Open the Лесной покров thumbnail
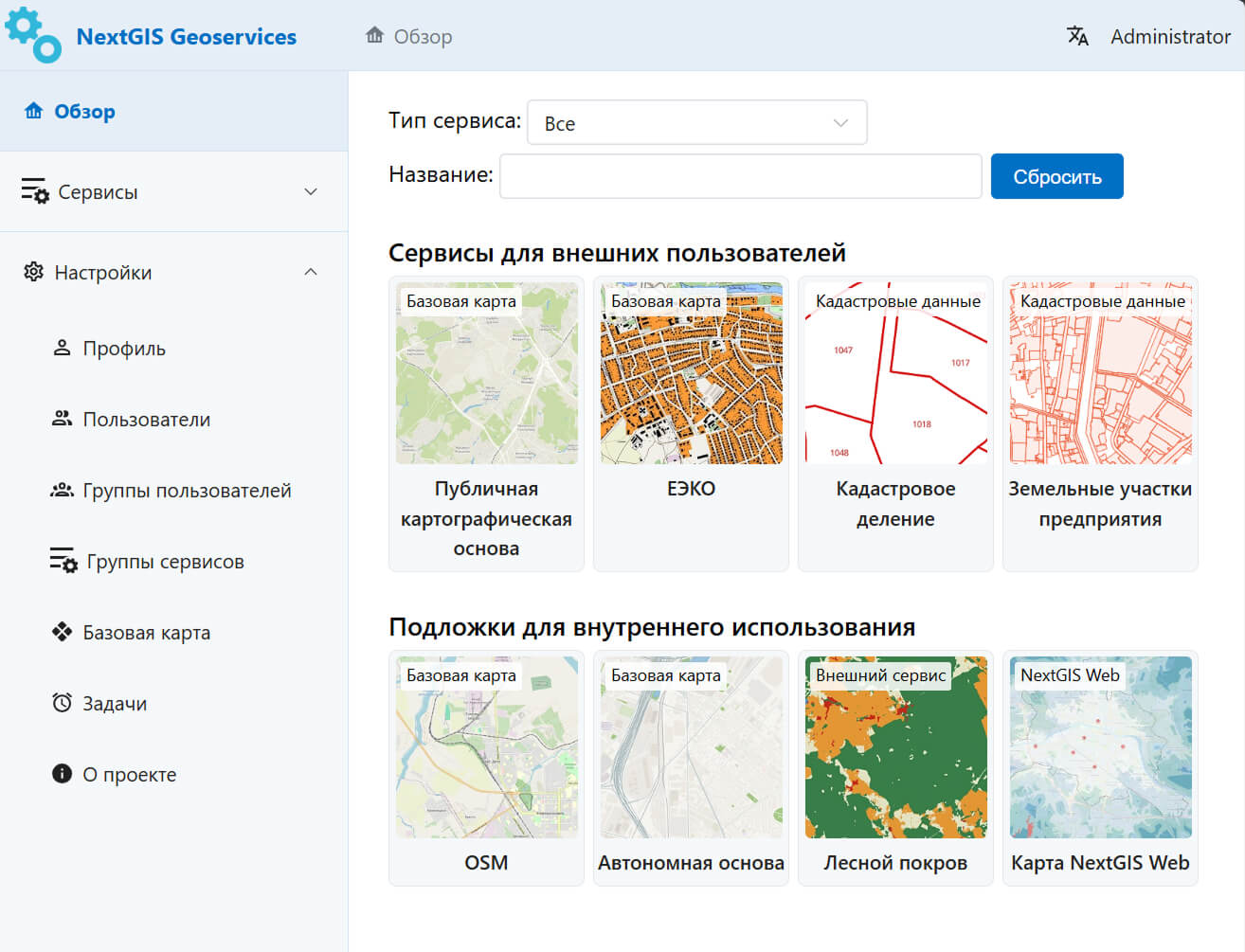The height and width of the screenshot is (952, 1245). coord(895,747)
